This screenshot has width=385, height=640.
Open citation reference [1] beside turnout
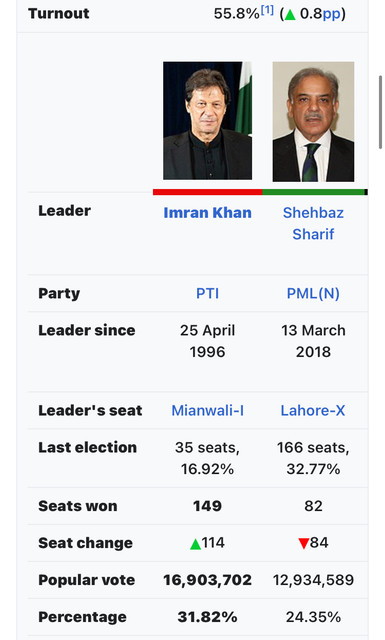click(x=267, y=10)
